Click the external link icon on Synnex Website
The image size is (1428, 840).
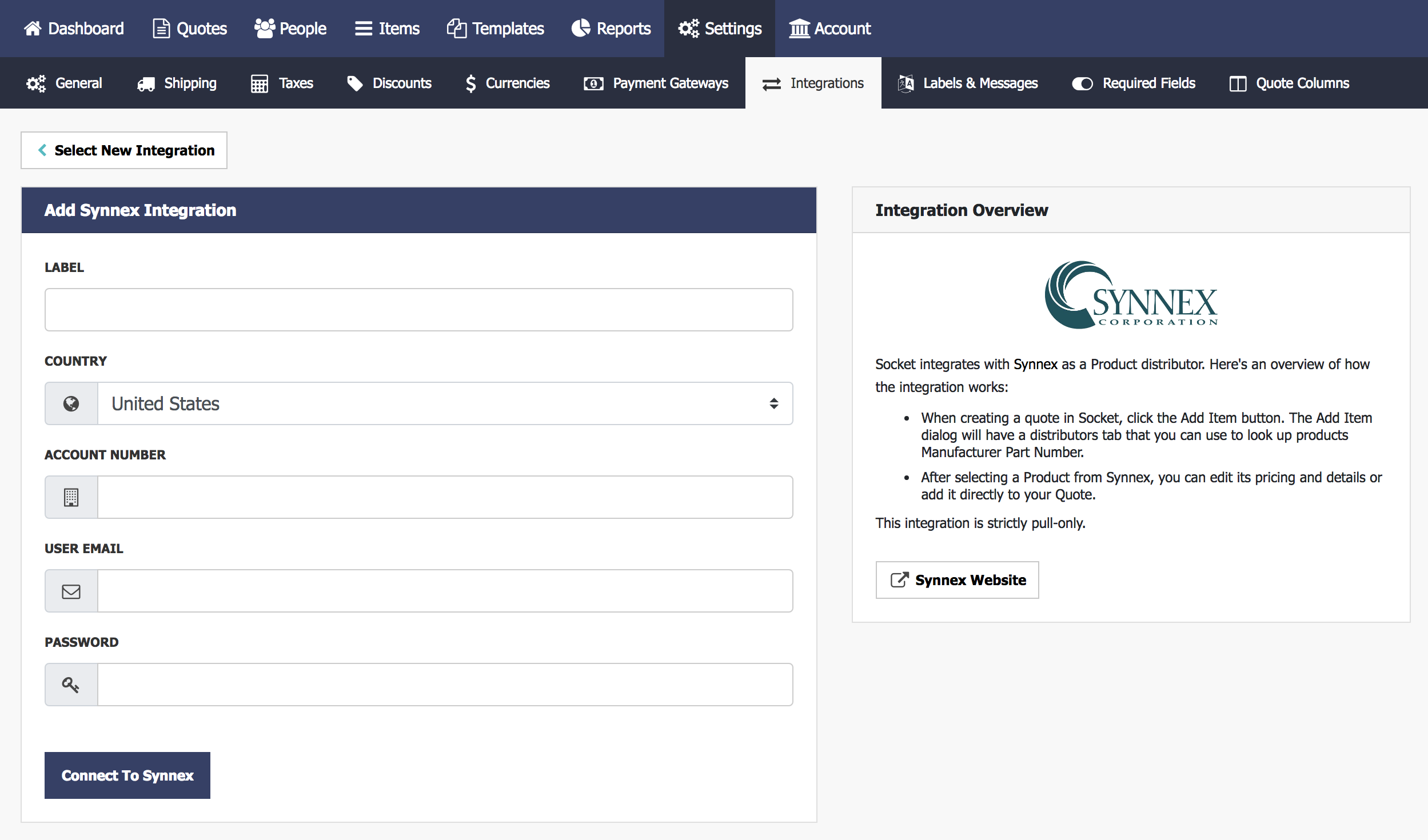coord(899,580)
